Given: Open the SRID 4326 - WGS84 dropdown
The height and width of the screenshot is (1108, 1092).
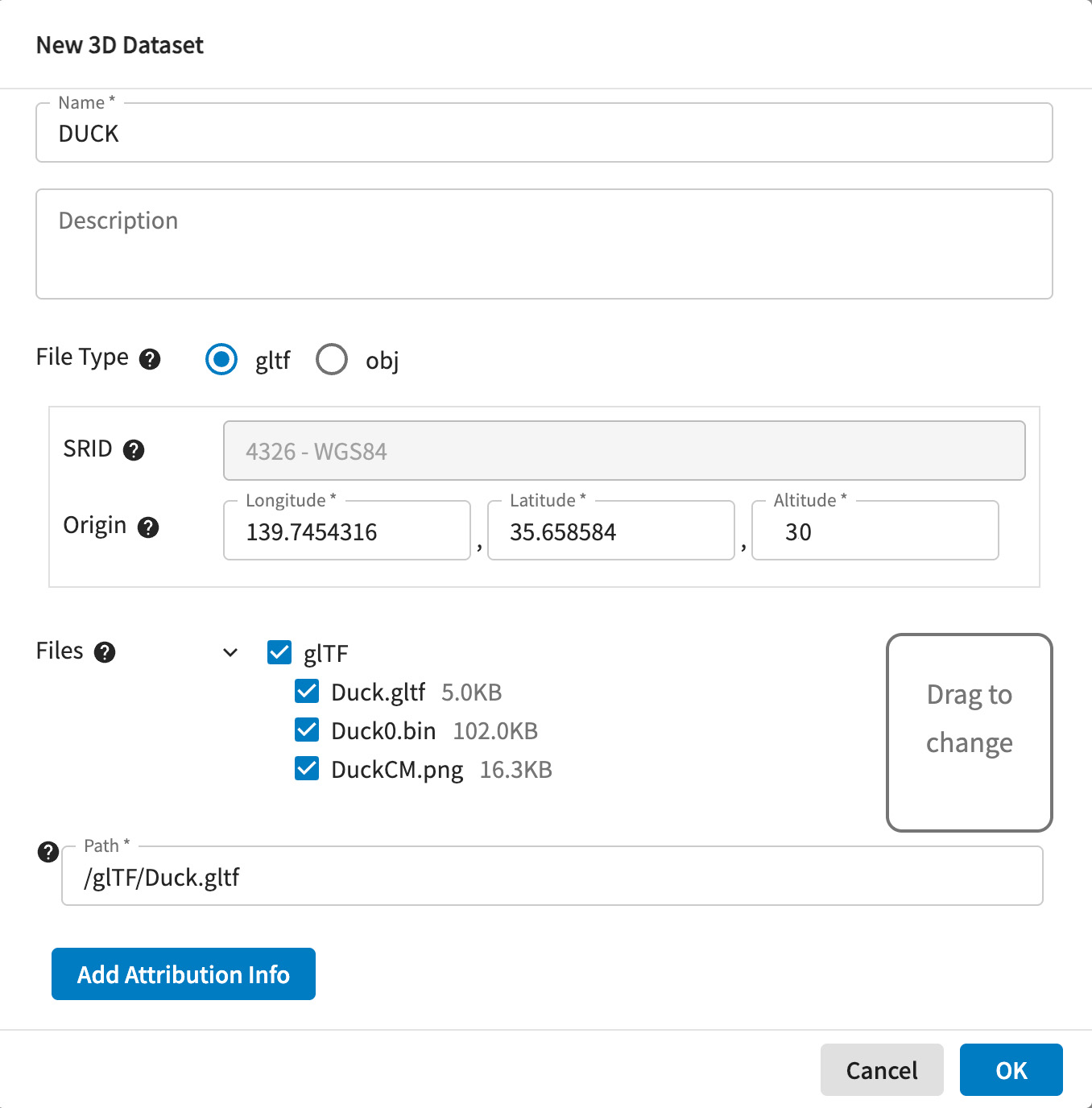Looking at the screenshot, I should point(623,451).
